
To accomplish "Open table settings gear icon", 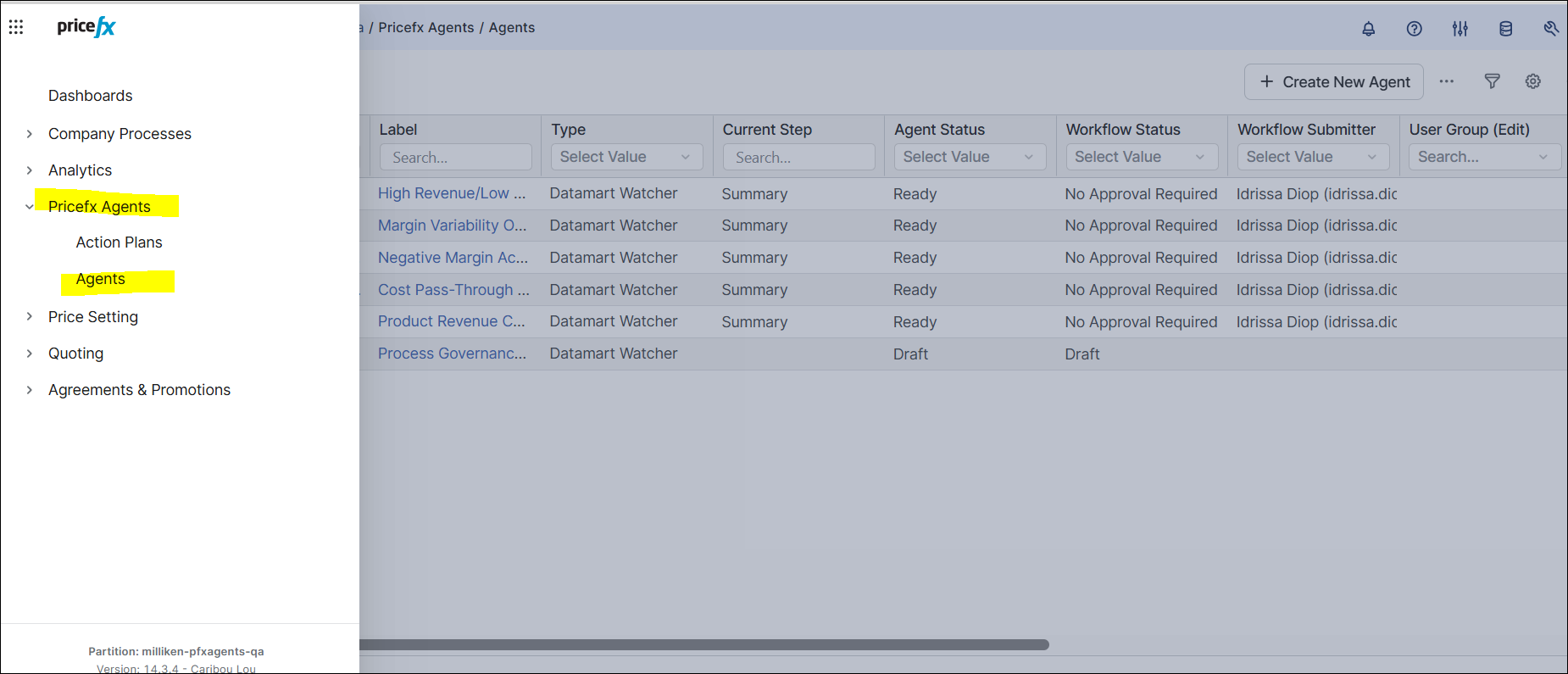I will point(1532,81).
